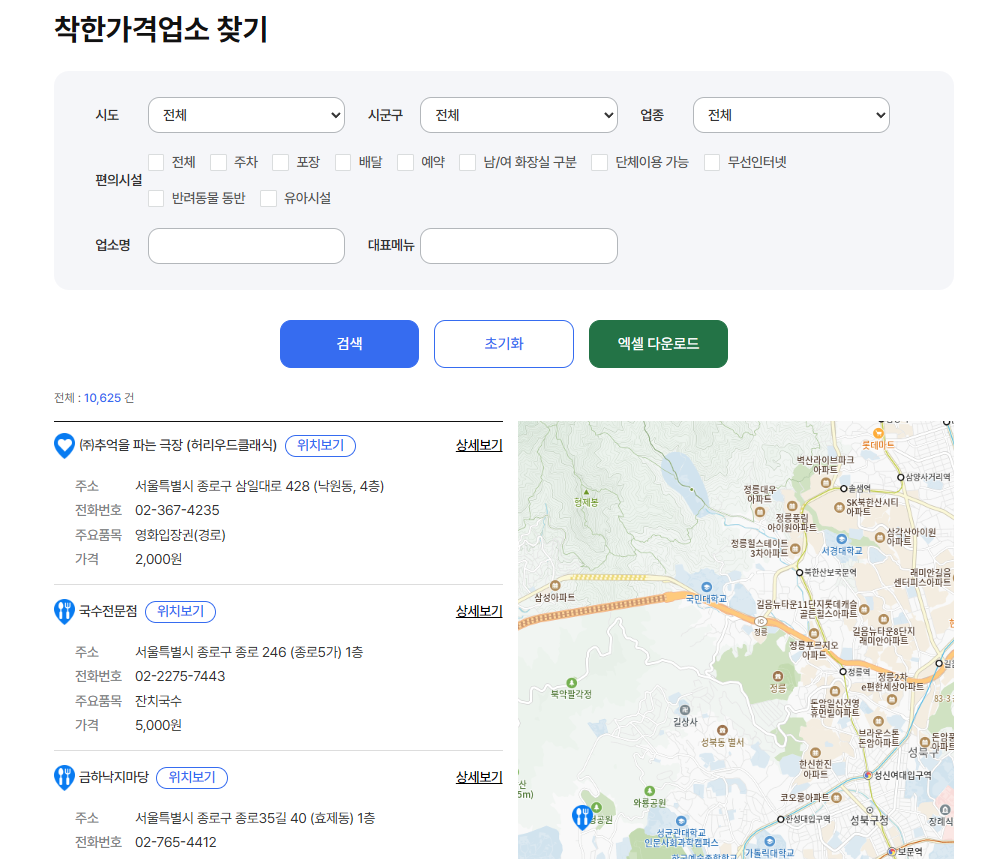Click 북한산보국문역 station marker on map
The image size is (999, 859).
799,572
